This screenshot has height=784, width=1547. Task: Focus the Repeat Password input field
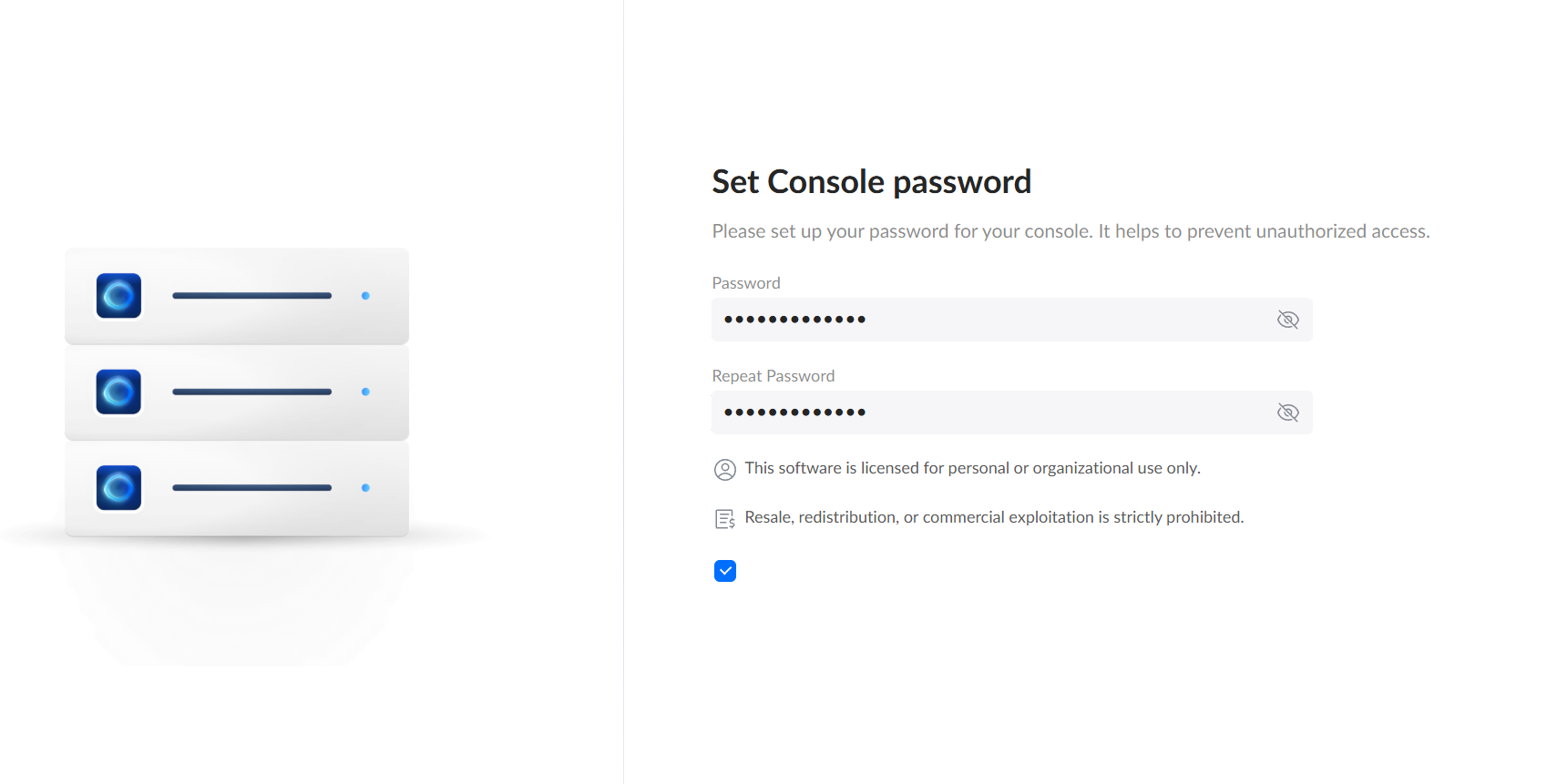coord(993,412)
